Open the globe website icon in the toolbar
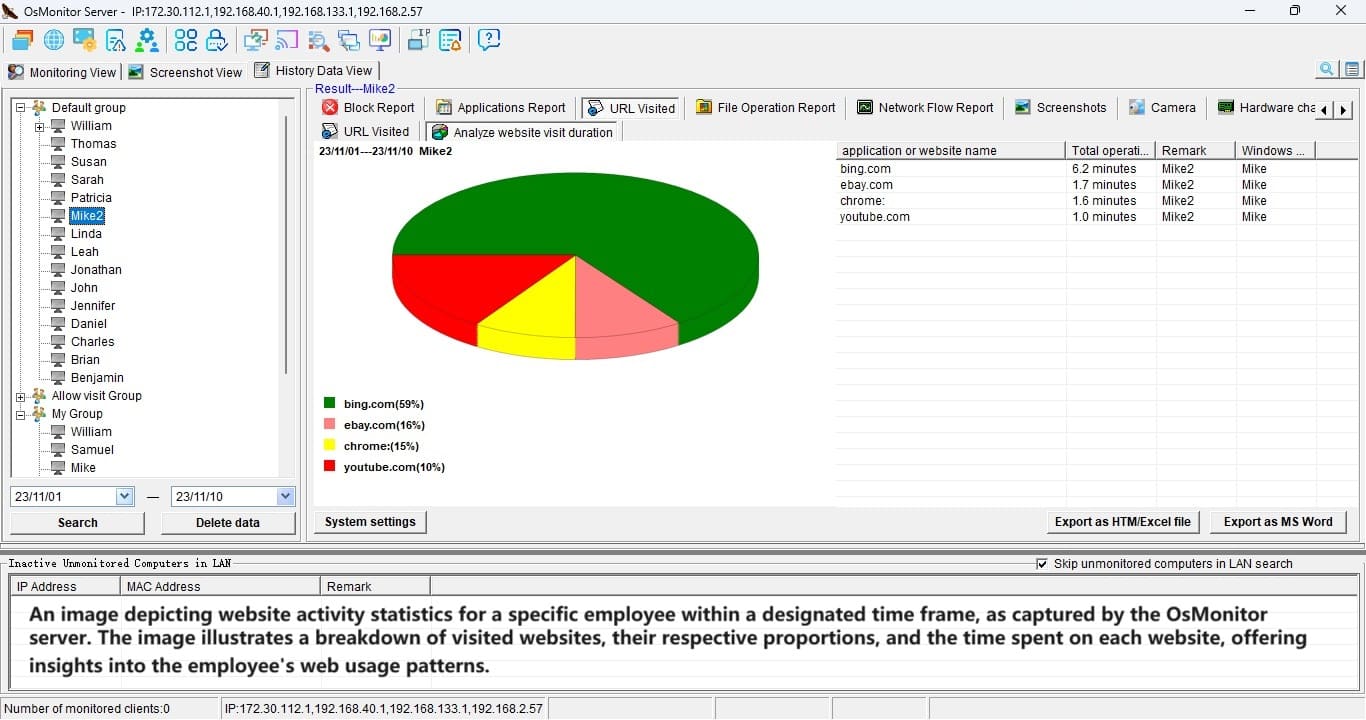The height and width of the screenshot is (720, 1366). 54,40
